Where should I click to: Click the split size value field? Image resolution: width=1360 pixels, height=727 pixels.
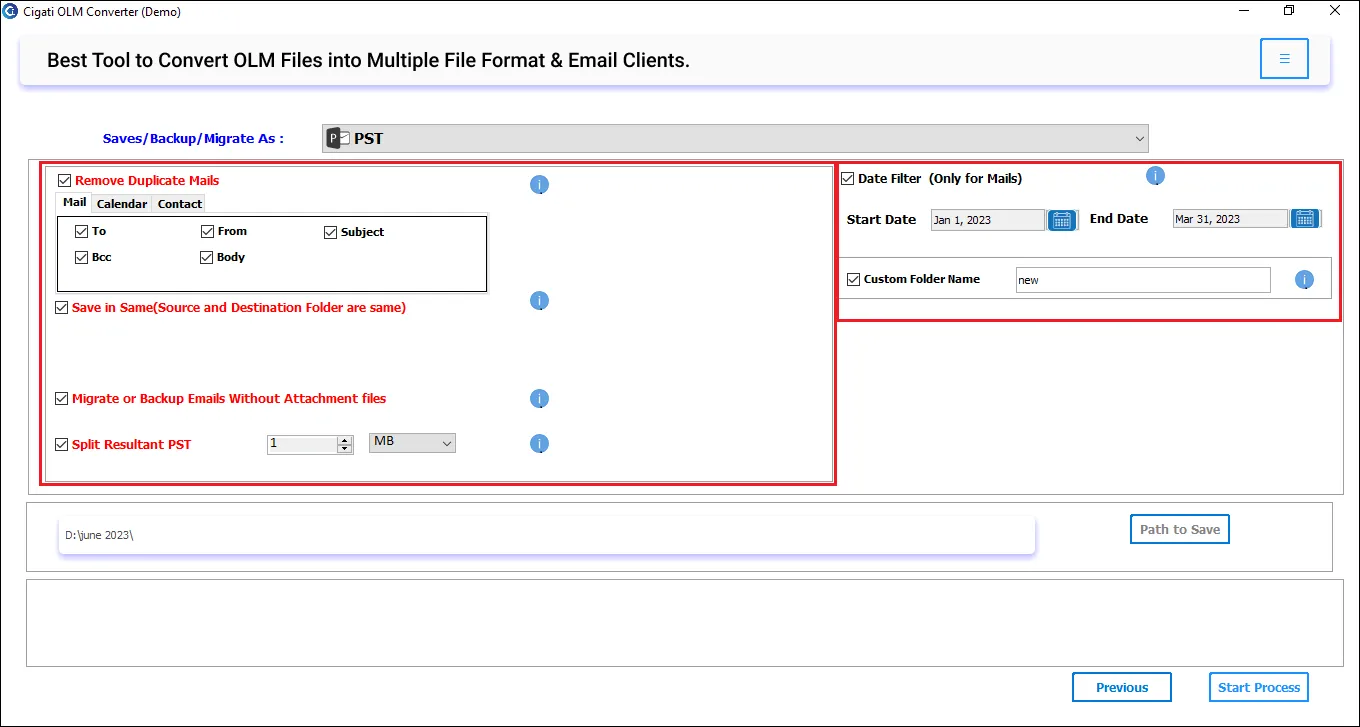point(302,444)
